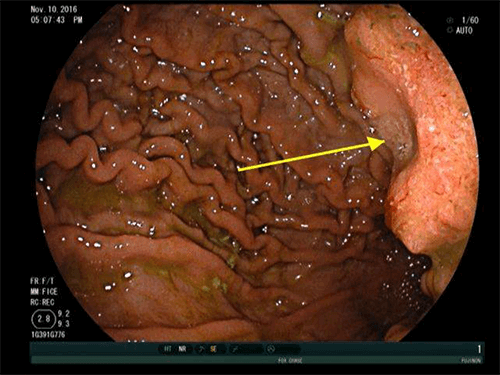The image size is (500, 375).
Task: Click the 'AUTO' exposure label
Action: tap(464, 31)
